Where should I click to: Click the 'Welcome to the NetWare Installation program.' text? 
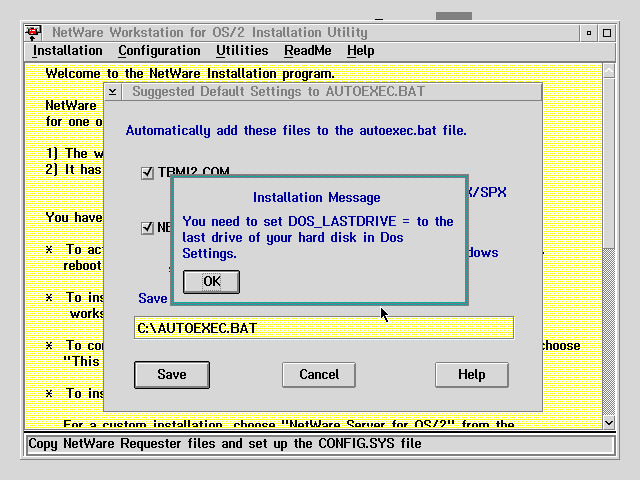[x=190, y=74]
